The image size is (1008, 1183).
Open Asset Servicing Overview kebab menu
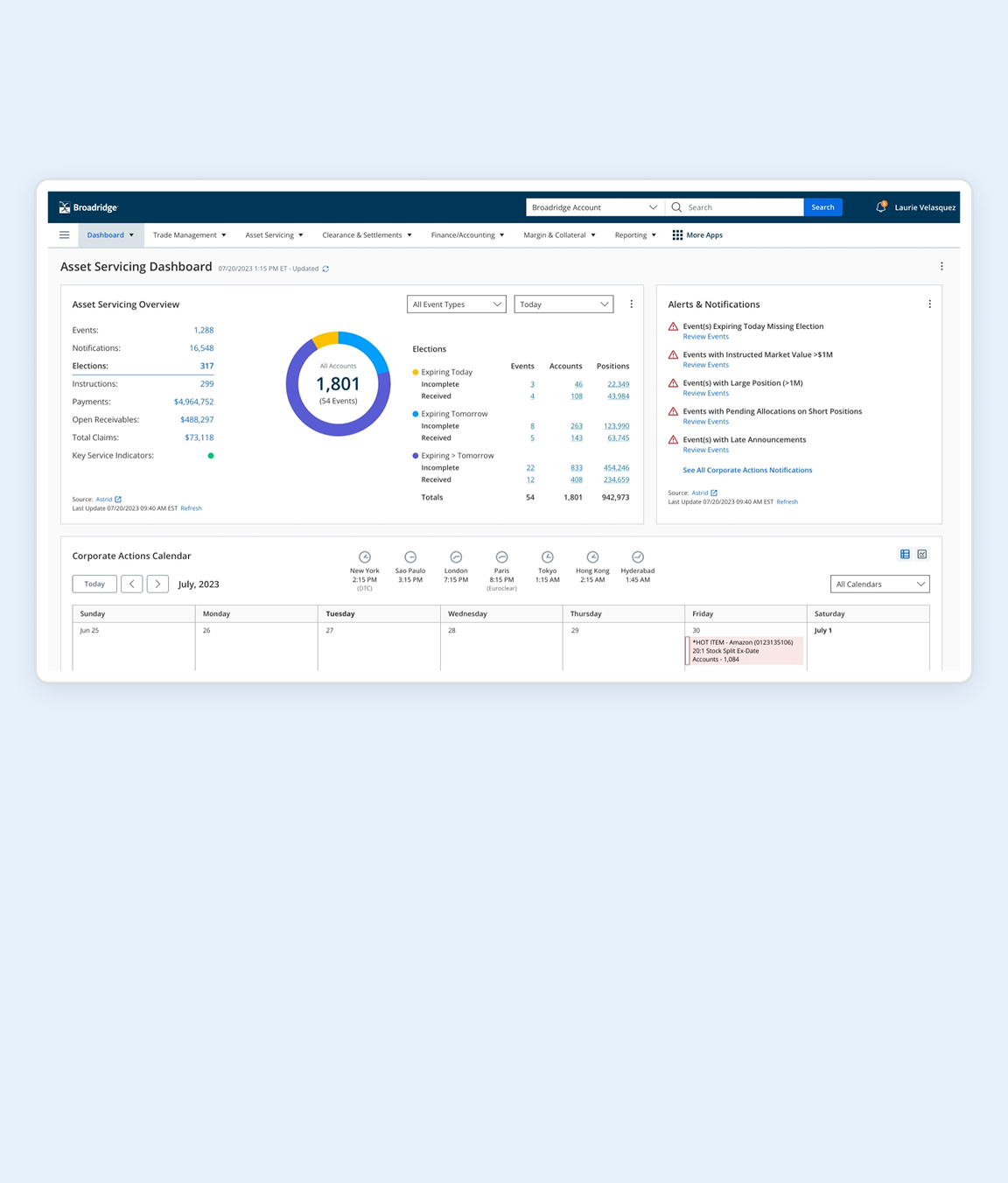(x=631, y=304)
